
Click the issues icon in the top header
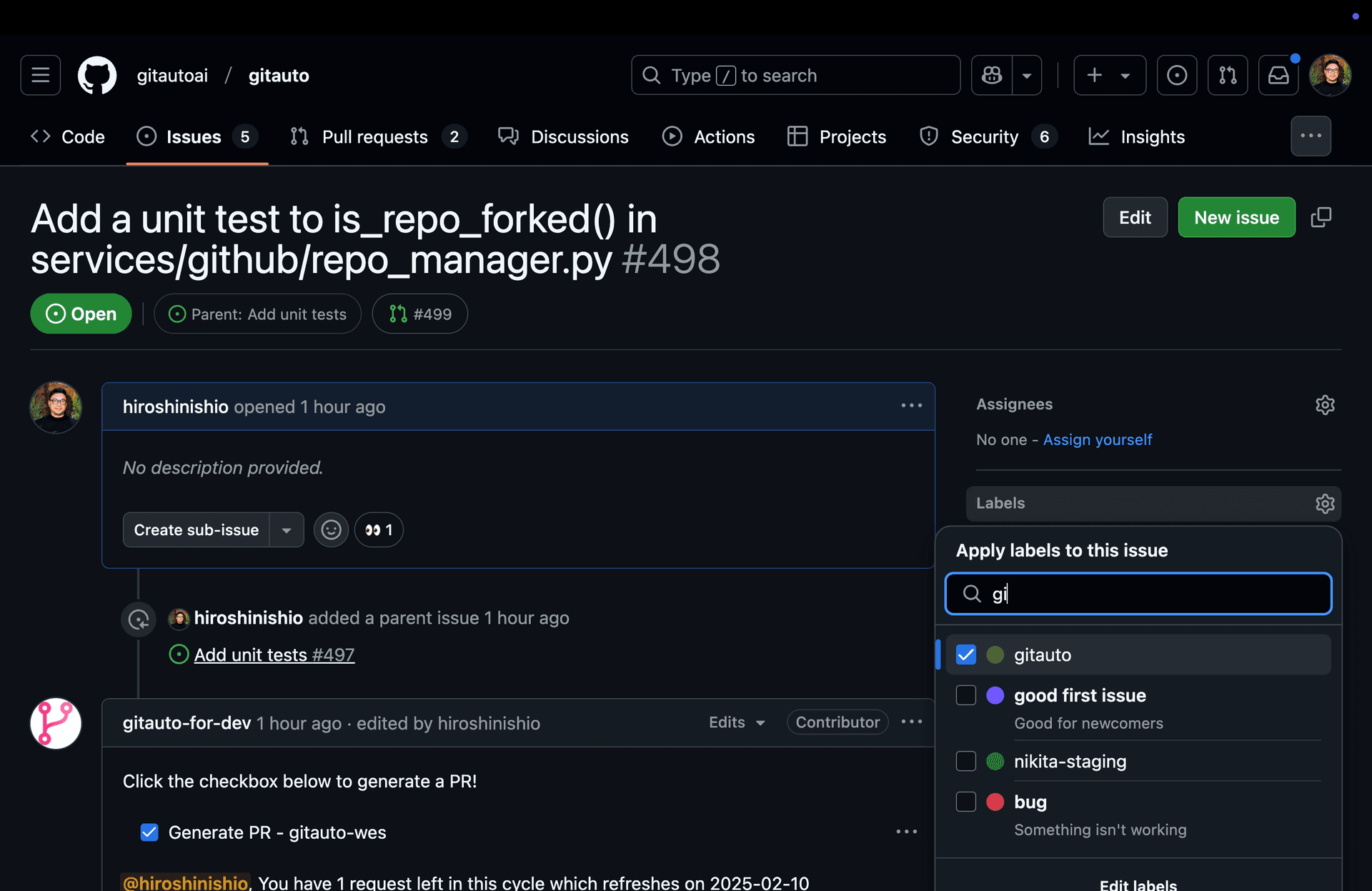click(x=1176, y=75)
